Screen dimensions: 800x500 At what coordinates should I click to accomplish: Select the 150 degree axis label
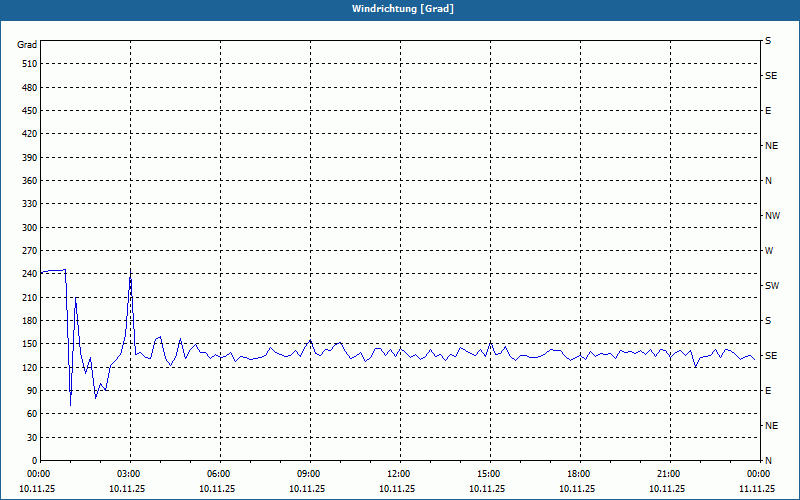(30, 344)
